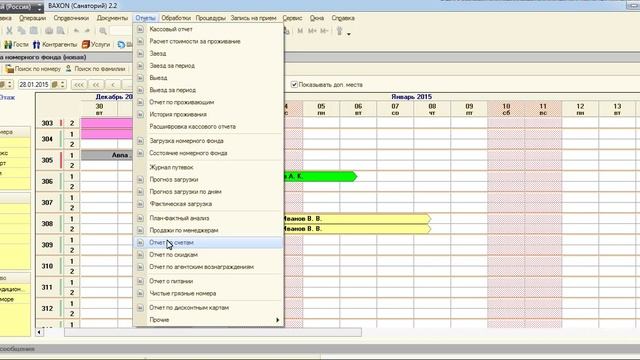Click the << navigation button
The width and height of the screenshot is (640, 360).
[x=96, y=84]
